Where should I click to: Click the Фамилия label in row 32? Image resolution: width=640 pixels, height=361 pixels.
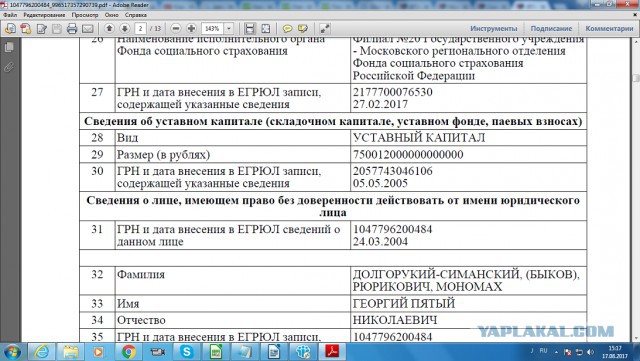click(x=141, y=274)
